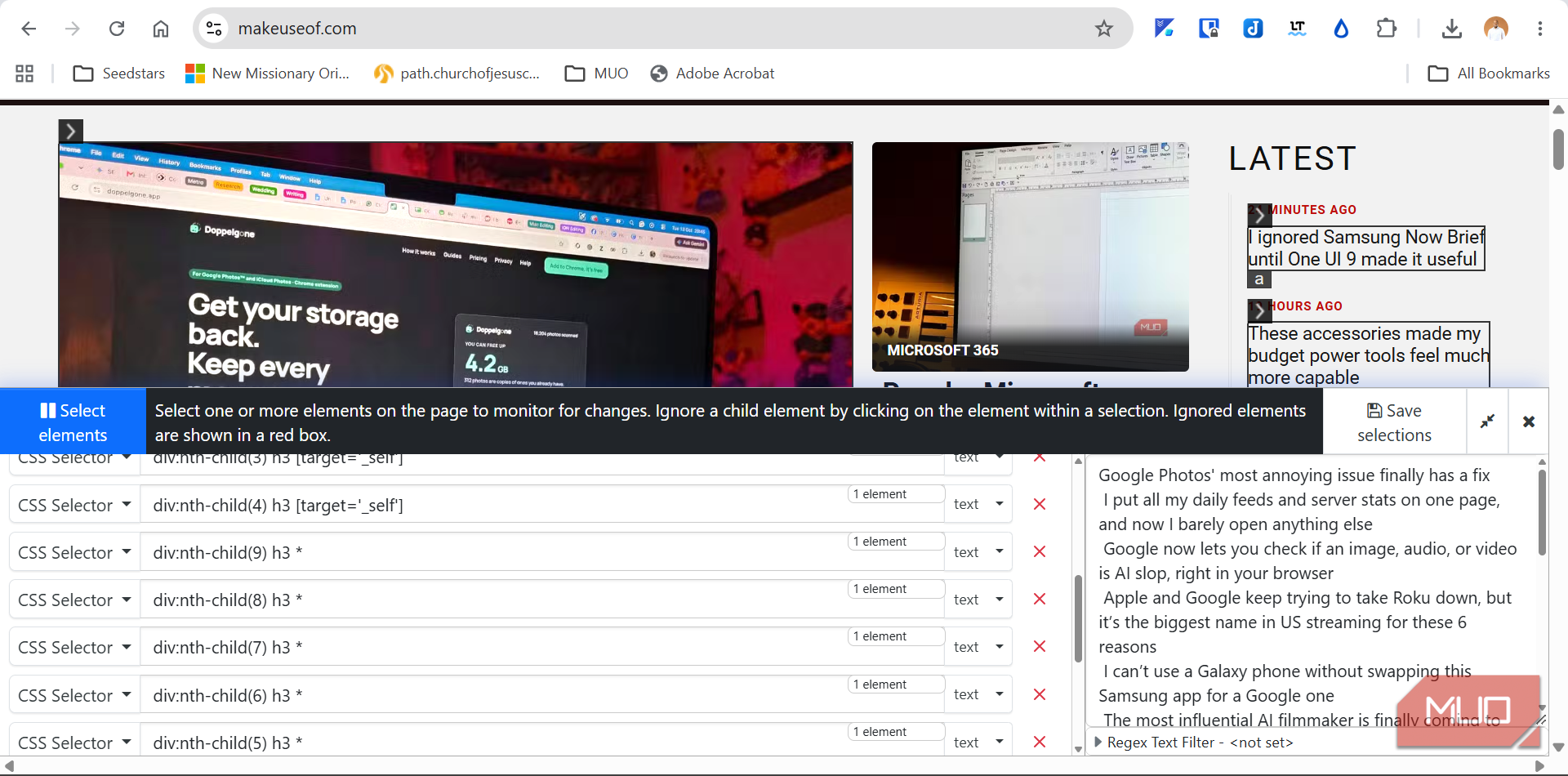The height and width of the screenshot is (776, 1568).
Task: Open the Samsung Now Brief article link
Action: tap(1366, 248)
